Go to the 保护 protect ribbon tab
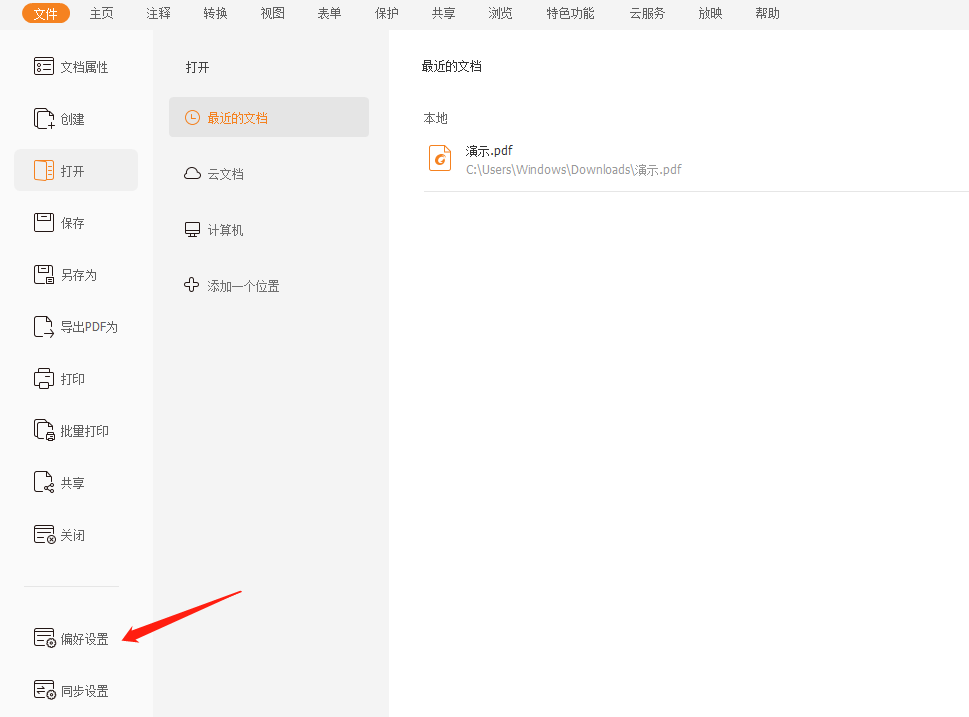Viewport: 969px width, 717px height. coord(386,13)
